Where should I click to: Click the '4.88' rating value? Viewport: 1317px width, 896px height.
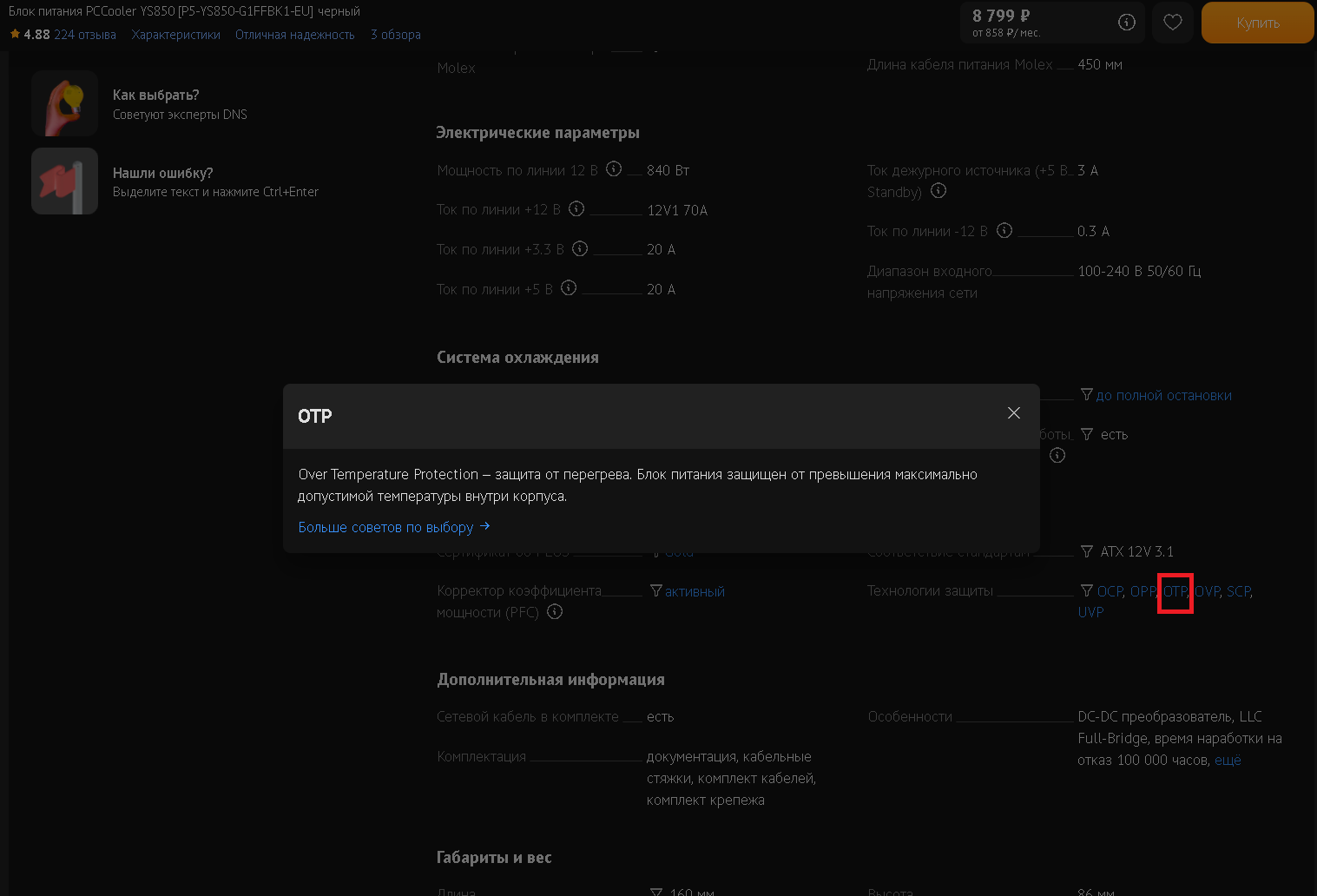tap(36, 35)
